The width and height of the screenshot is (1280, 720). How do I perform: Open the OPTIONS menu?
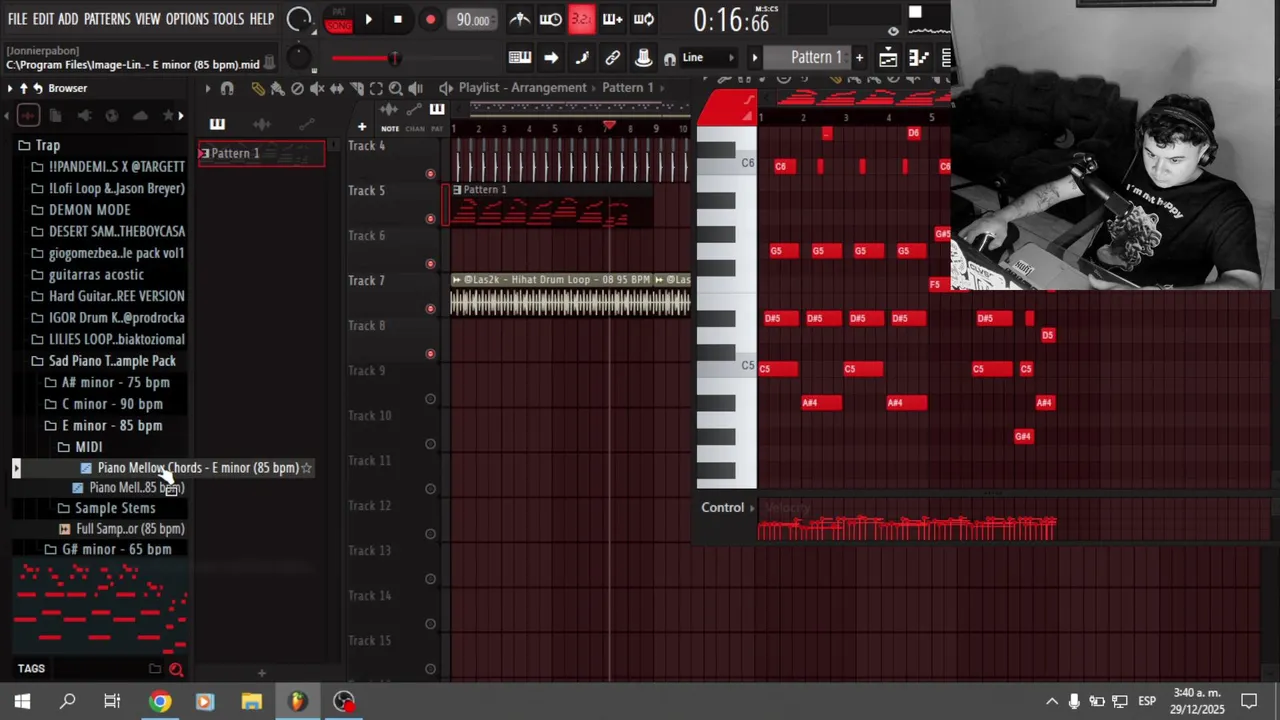[187, 19]
